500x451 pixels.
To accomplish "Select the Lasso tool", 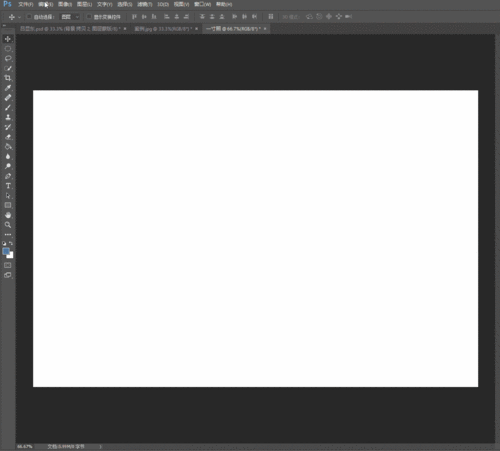I will point(8,59).
